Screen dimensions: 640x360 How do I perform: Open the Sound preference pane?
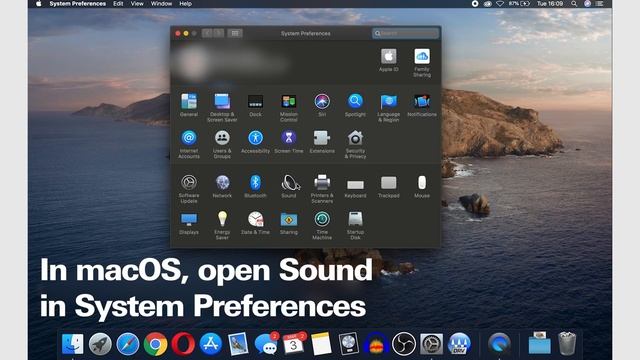pos(289,186)
